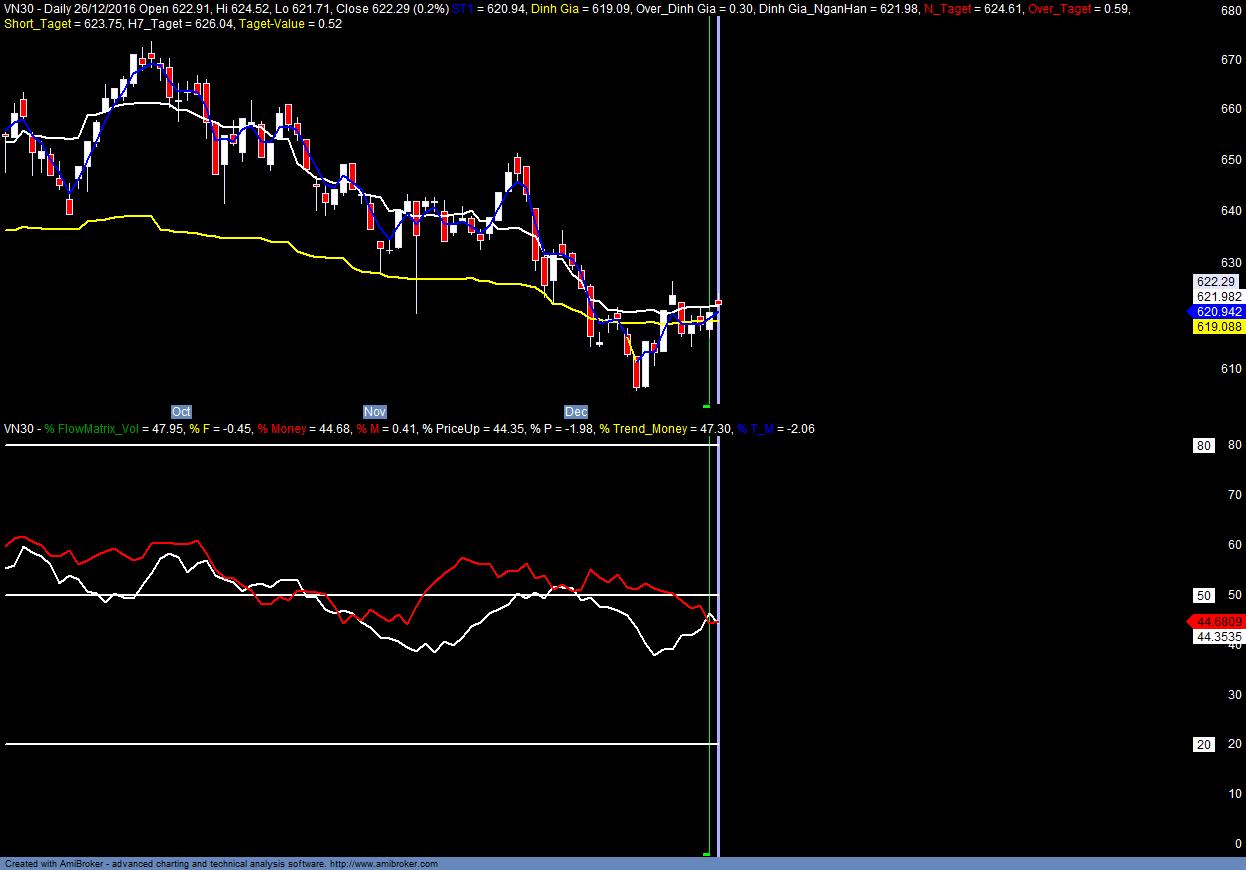This screenshot has width=1246, height=870.
Task: Click the boxed 50 level label
Action: [1204, 595]
